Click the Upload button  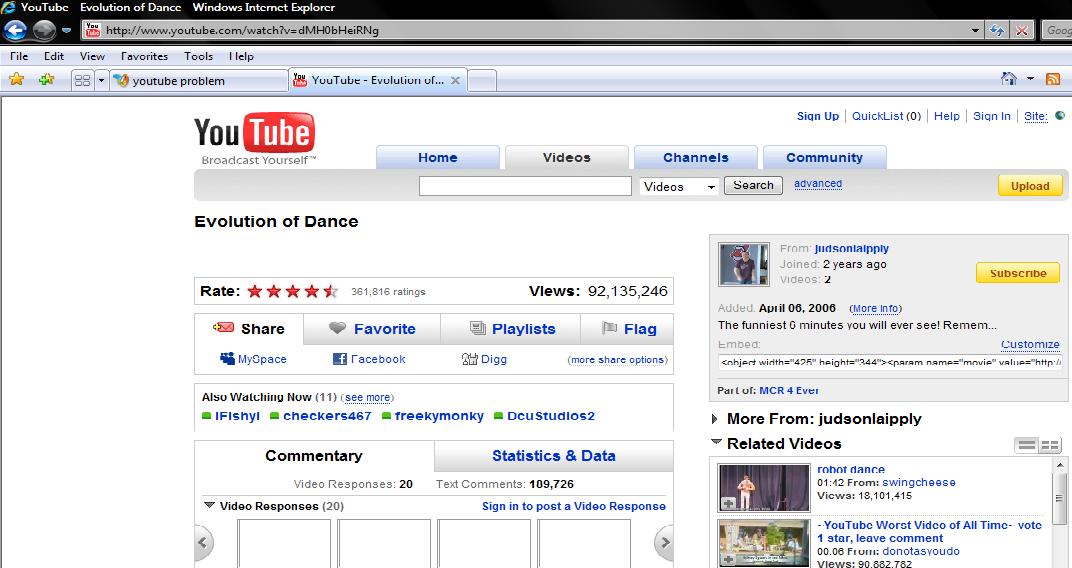[1029, 186]
